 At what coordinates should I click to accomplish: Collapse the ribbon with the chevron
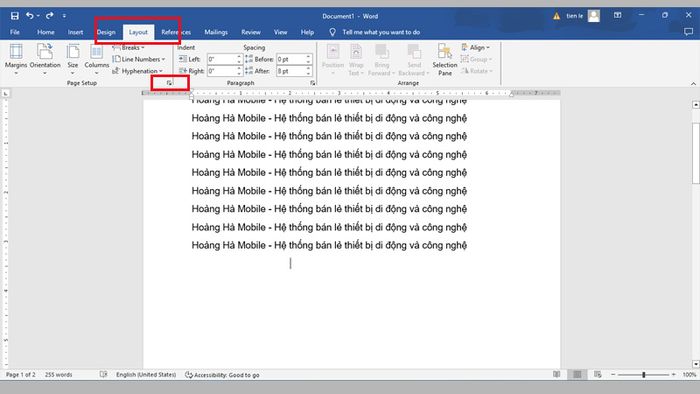(693, 83)
